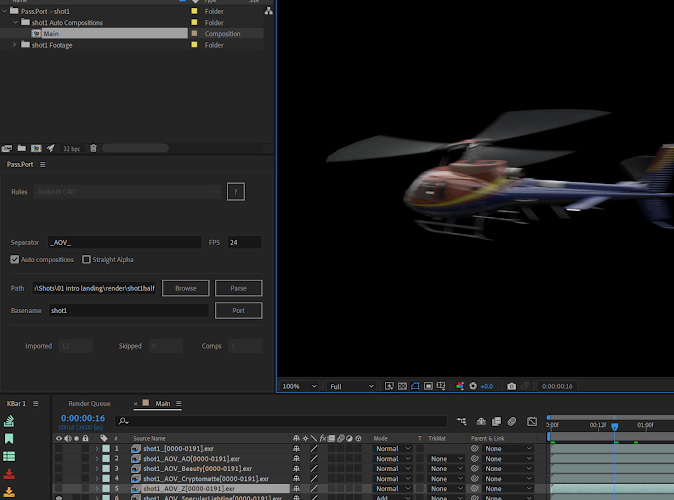The width and height of the screenshot is (674, 500).
Task: Enable motion blur for the timeline
Action: (512, 421)
